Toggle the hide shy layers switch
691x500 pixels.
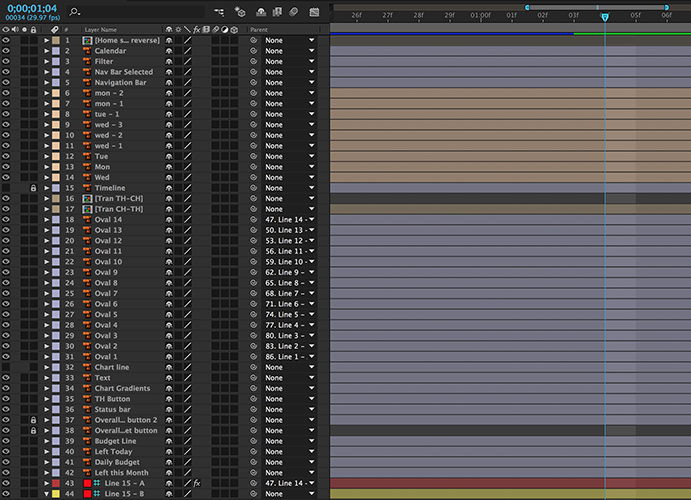[x=261, y=12]
